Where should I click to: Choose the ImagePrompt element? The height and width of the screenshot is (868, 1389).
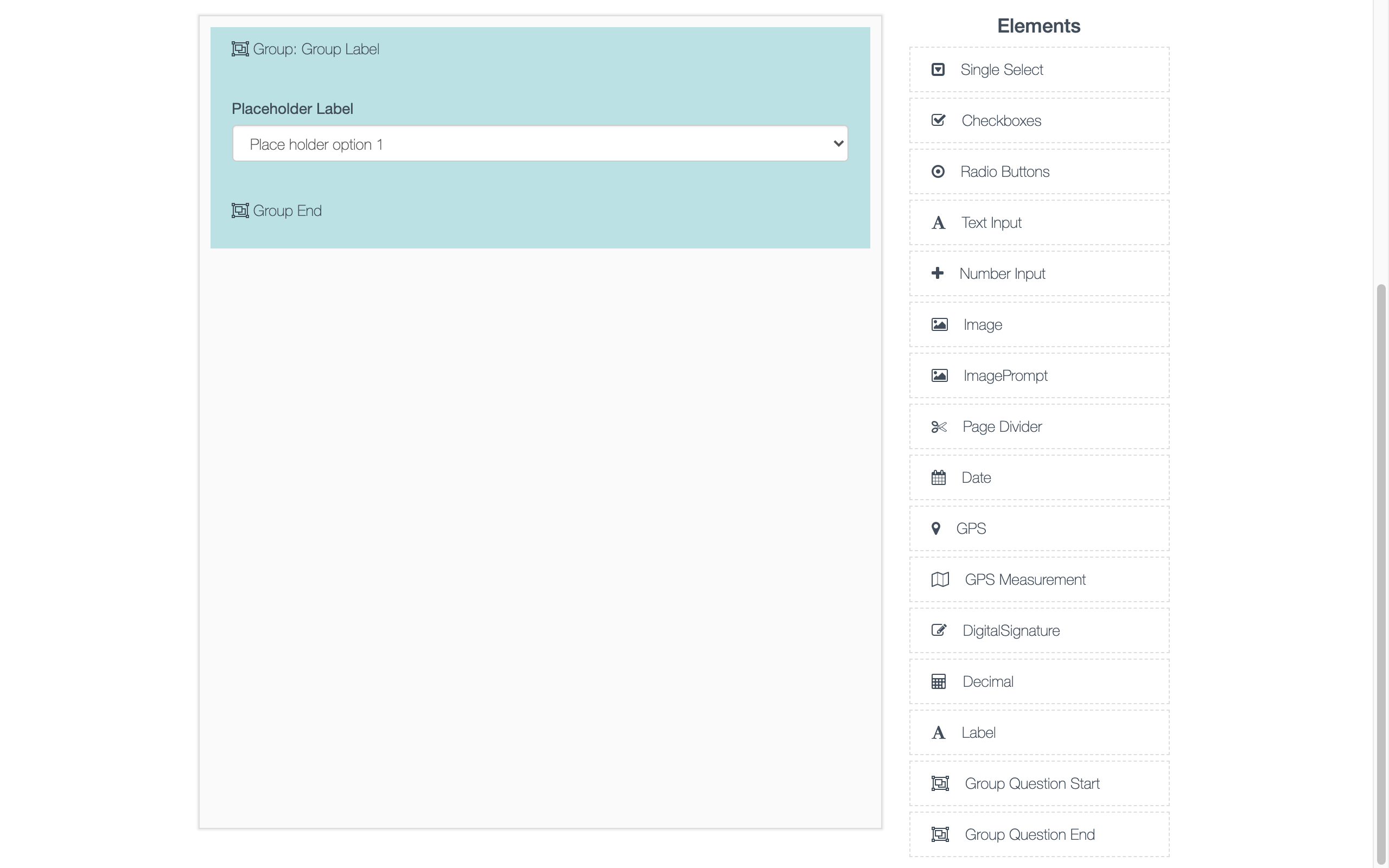1039,376
